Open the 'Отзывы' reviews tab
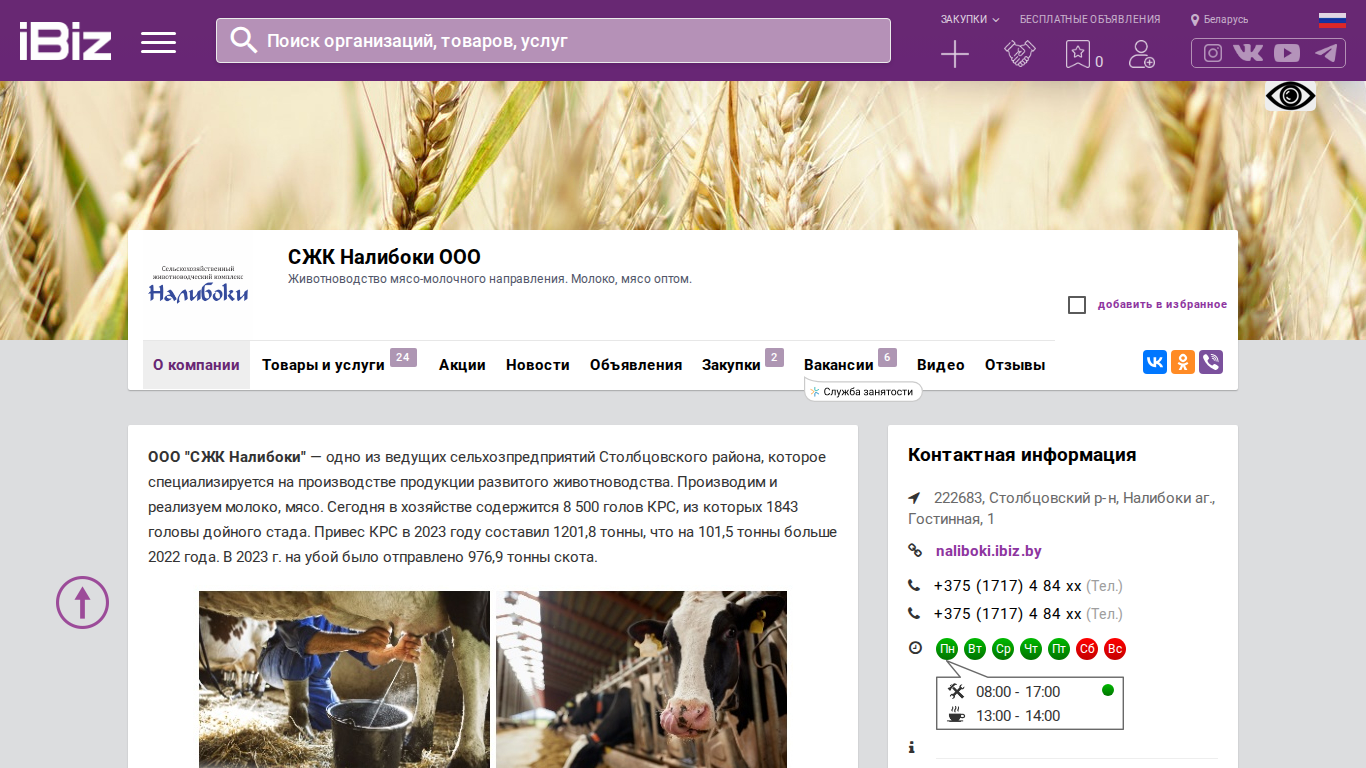 [1015, 365]
